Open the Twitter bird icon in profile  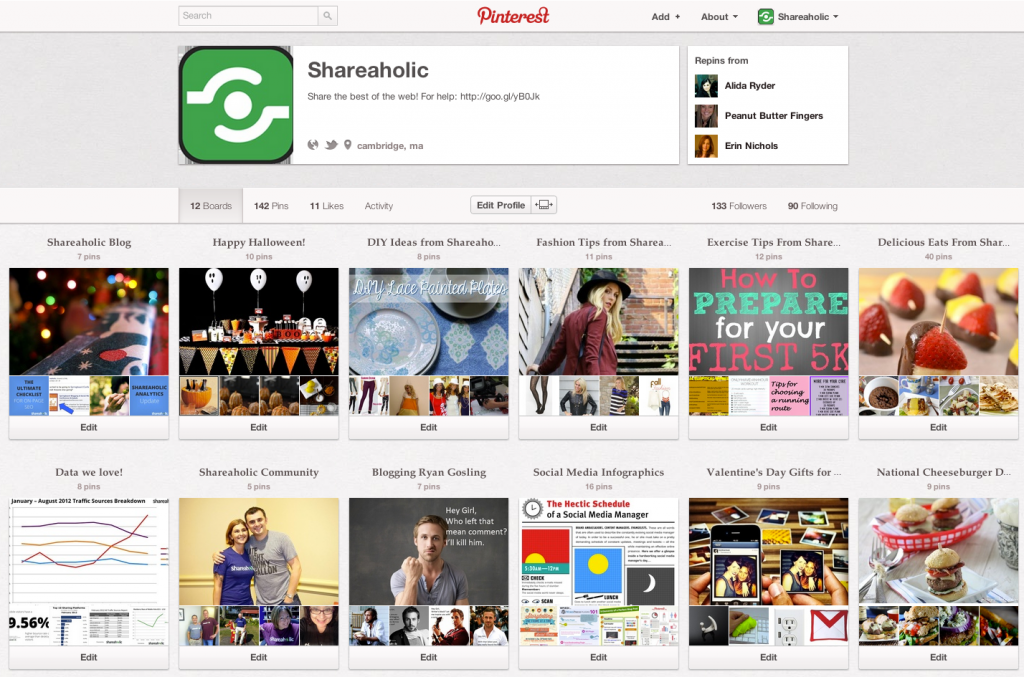pos(331,145)
